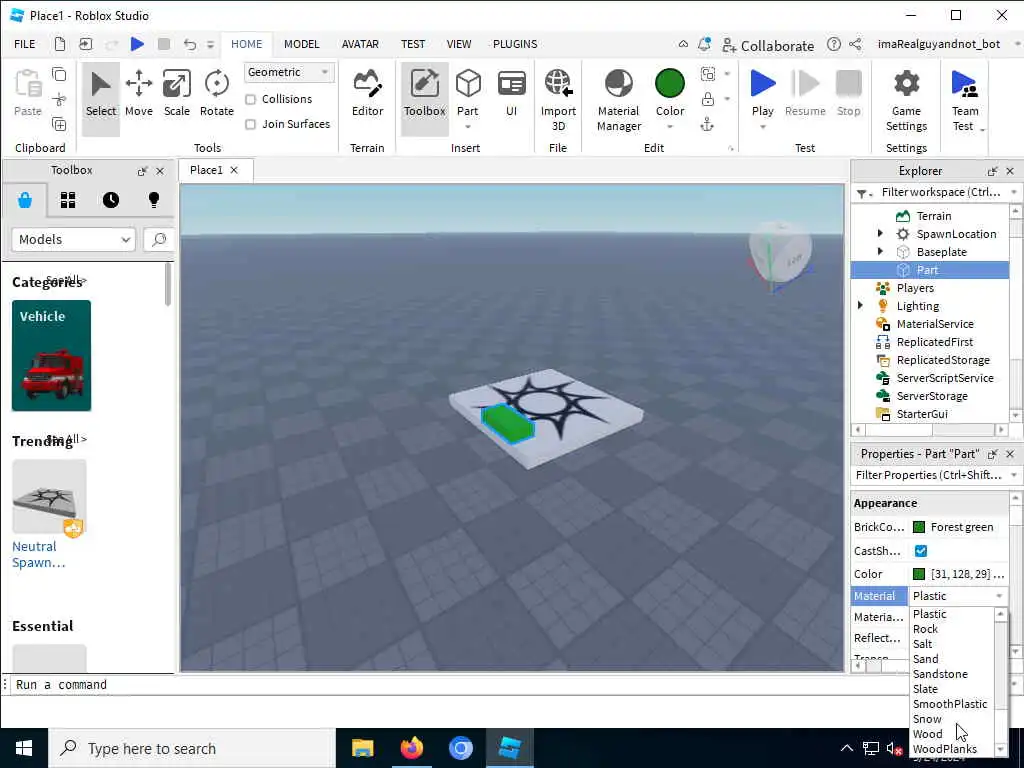Expand the Lighting tree node
Screen dimensions: 1024x768
(x=860, y=305)
